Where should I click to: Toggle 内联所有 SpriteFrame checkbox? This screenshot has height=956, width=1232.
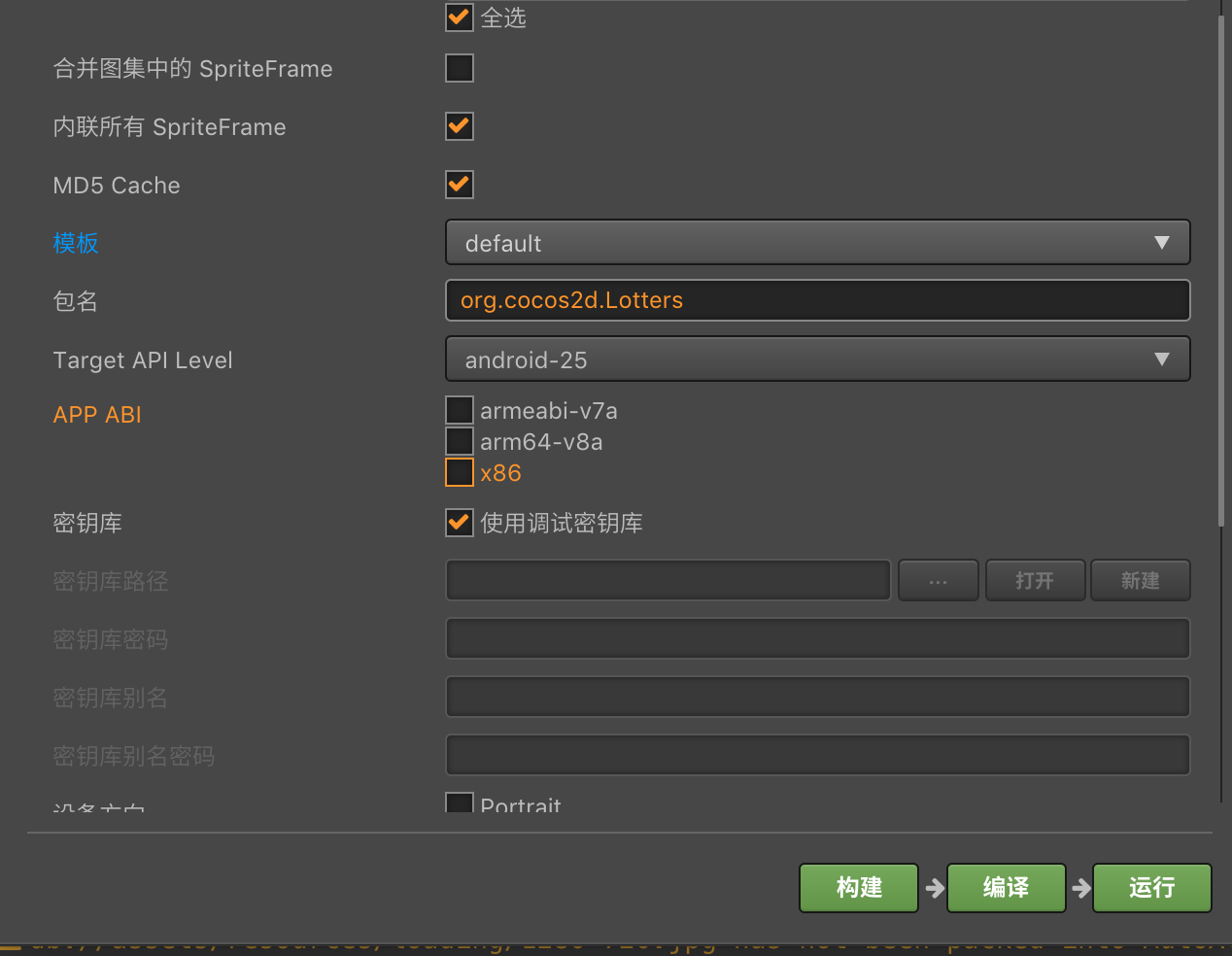[x=460, y=126]
